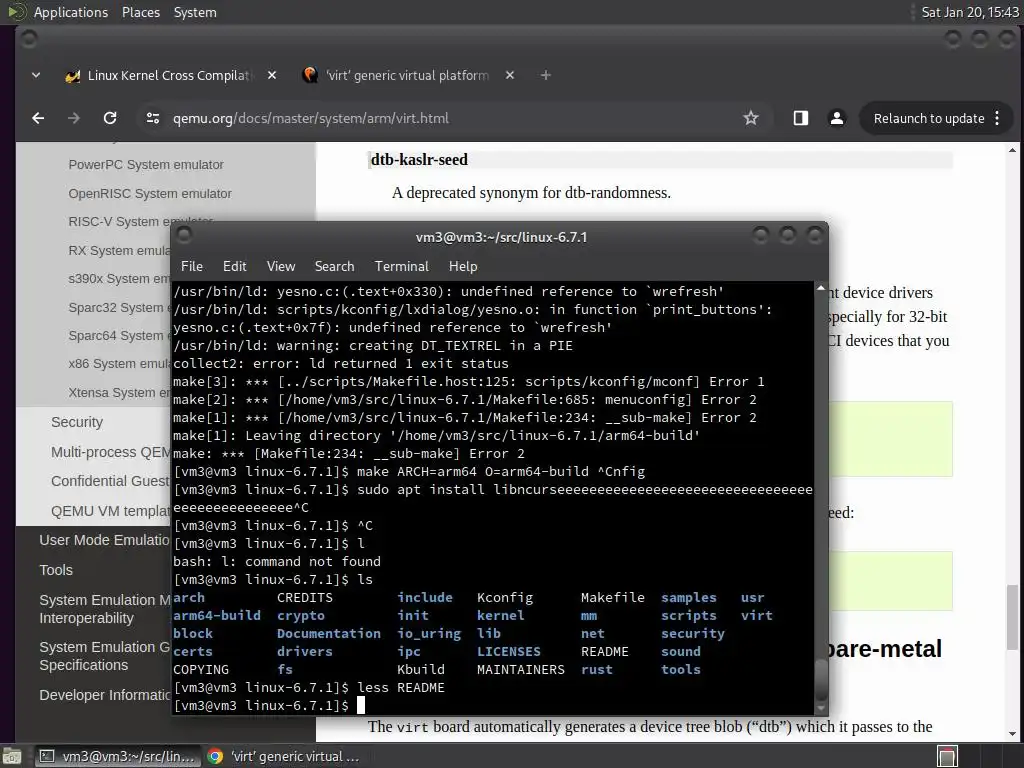Open PowerPC System emulator docs link

pos(146,165)
